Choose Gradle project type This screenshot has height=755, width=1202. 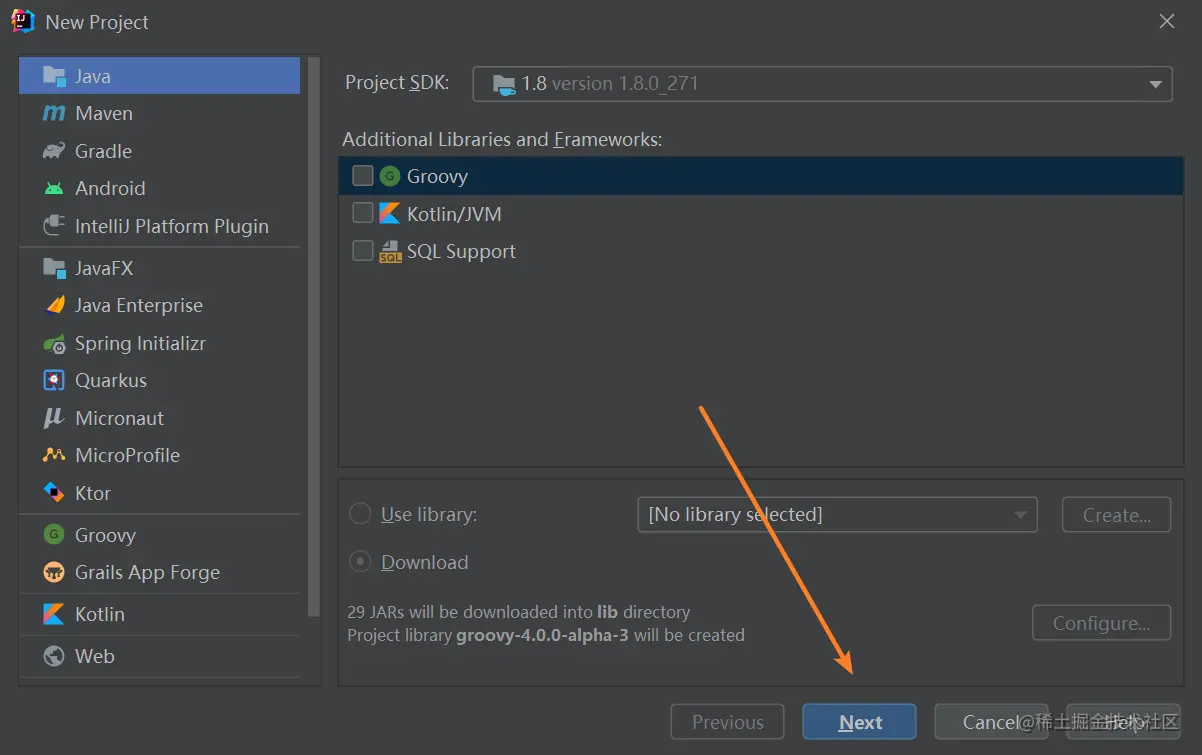159,151
